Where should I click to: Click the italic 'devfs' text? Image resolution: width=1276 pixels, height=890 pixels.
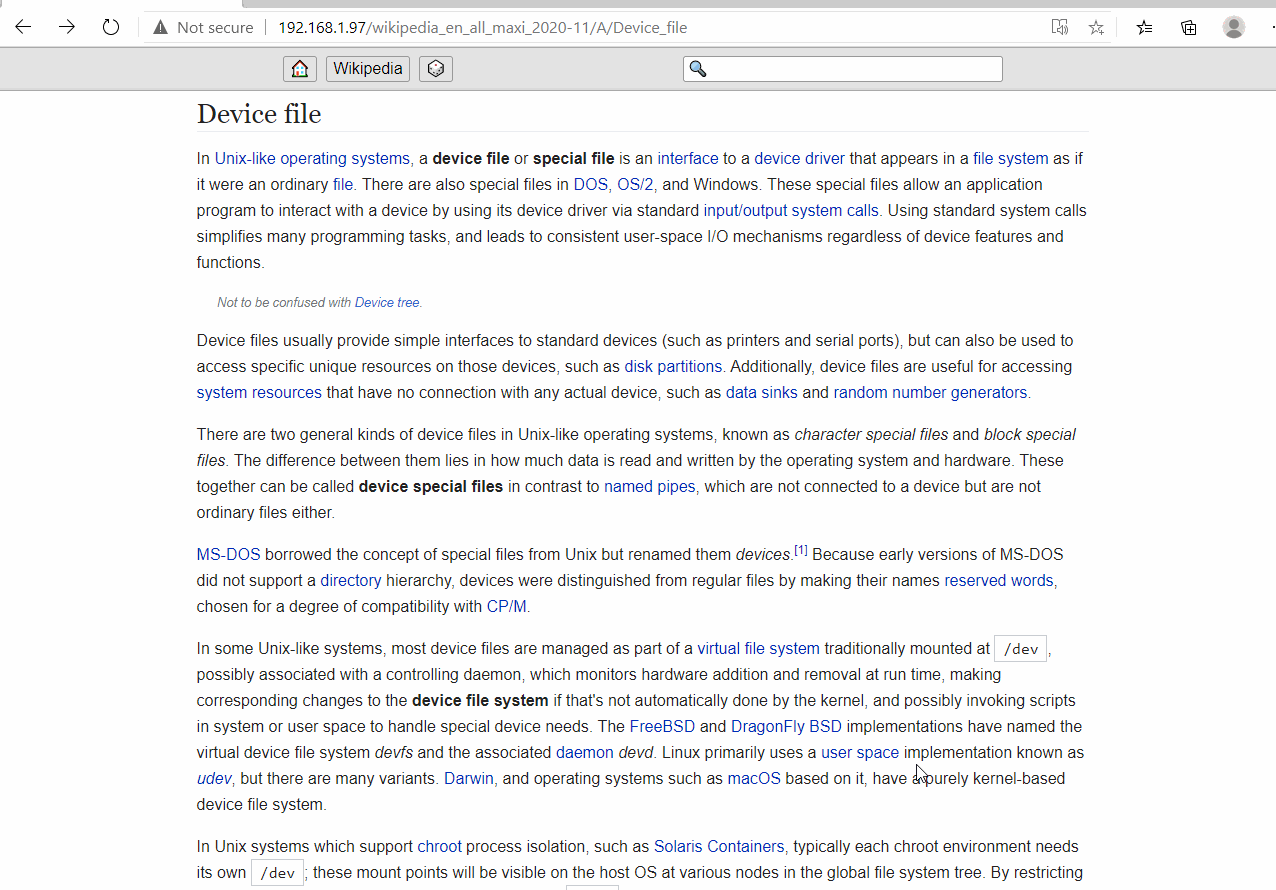click(394, 752)
